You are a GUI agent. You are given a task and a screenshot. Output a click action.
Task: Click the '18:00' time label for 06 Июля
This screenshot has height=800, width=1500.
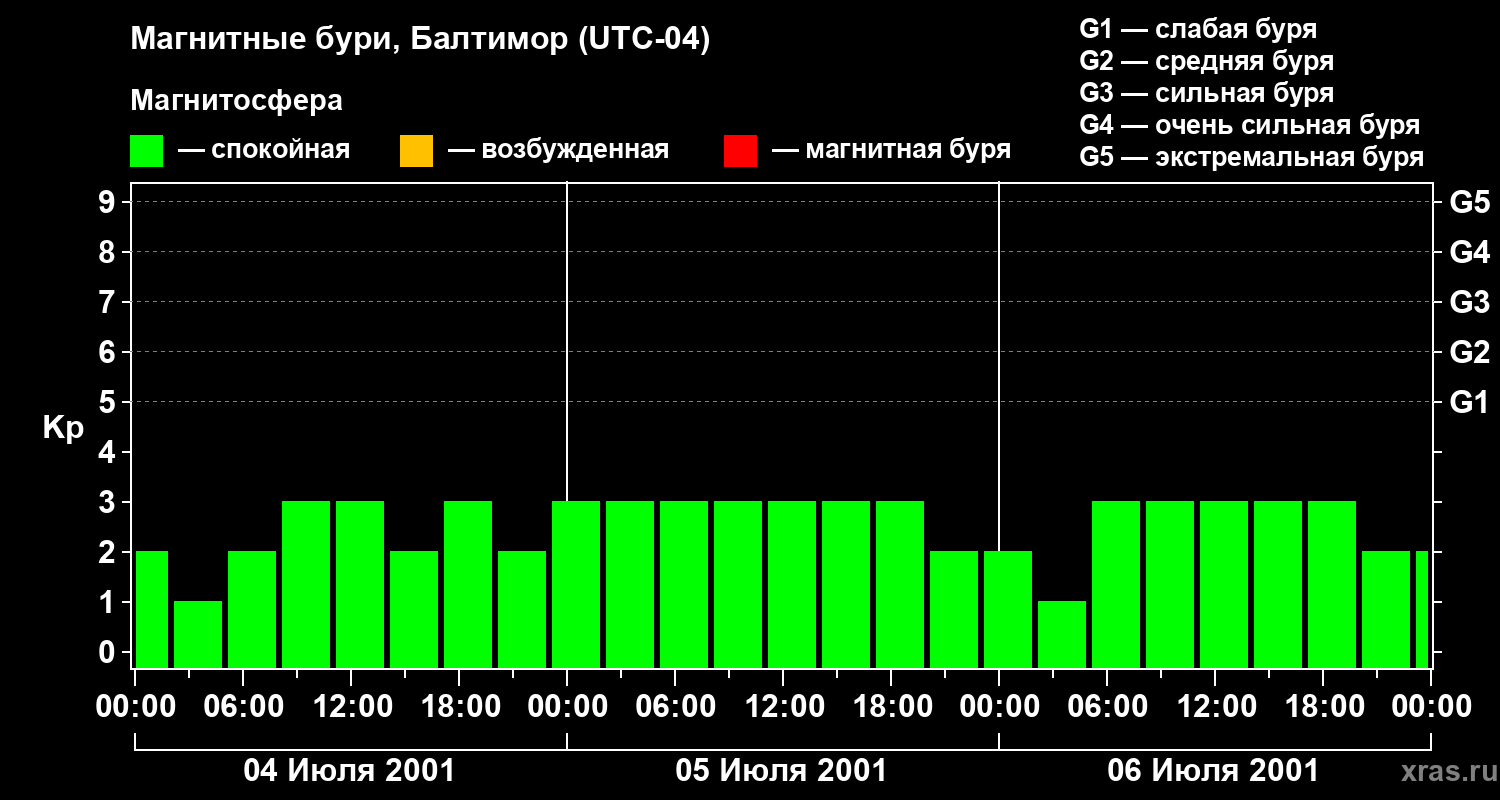(x=1323, y=707)
